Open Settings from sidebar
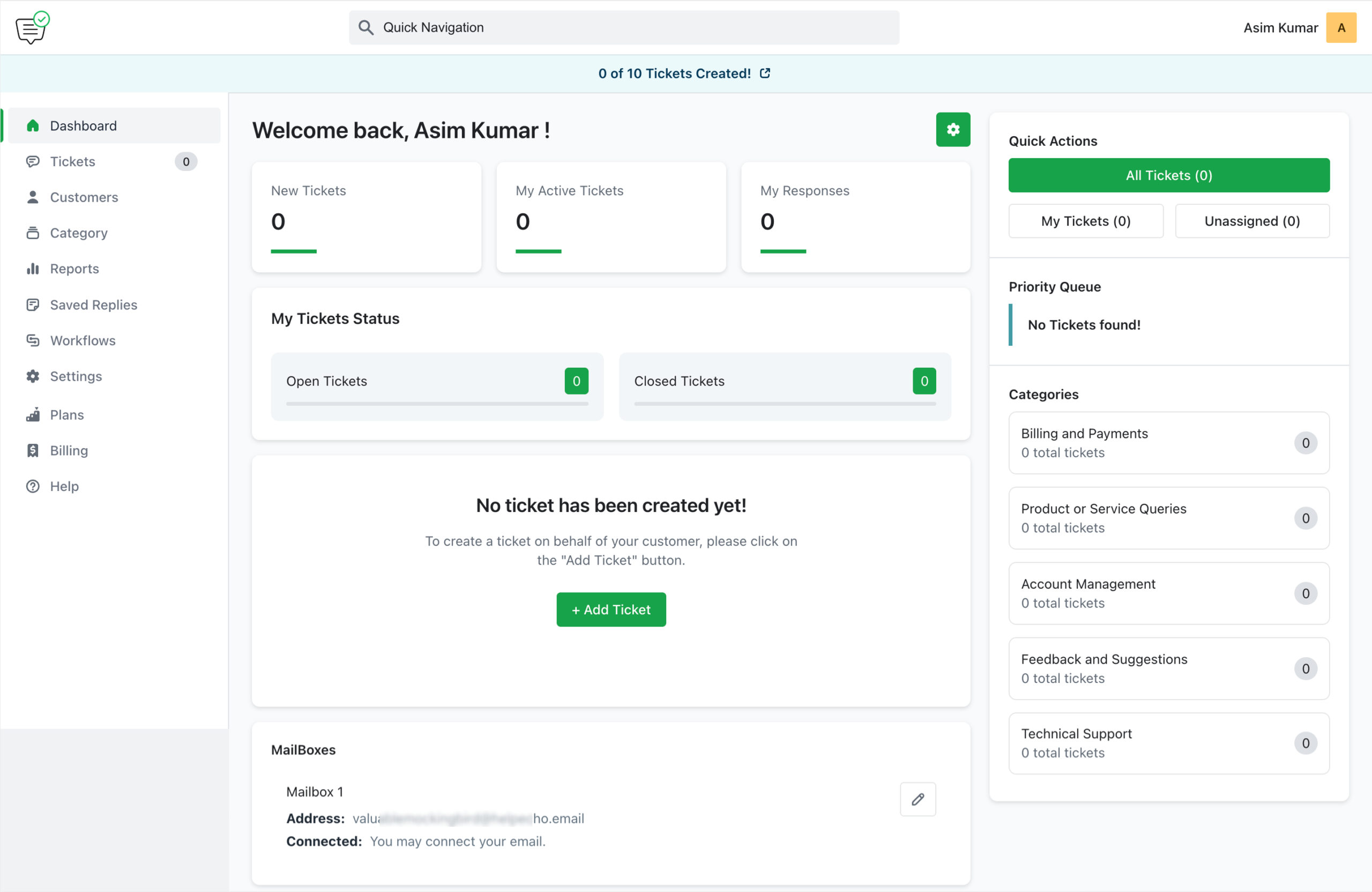This screenshot has width=1372, height=892. [x=76, y=376]
